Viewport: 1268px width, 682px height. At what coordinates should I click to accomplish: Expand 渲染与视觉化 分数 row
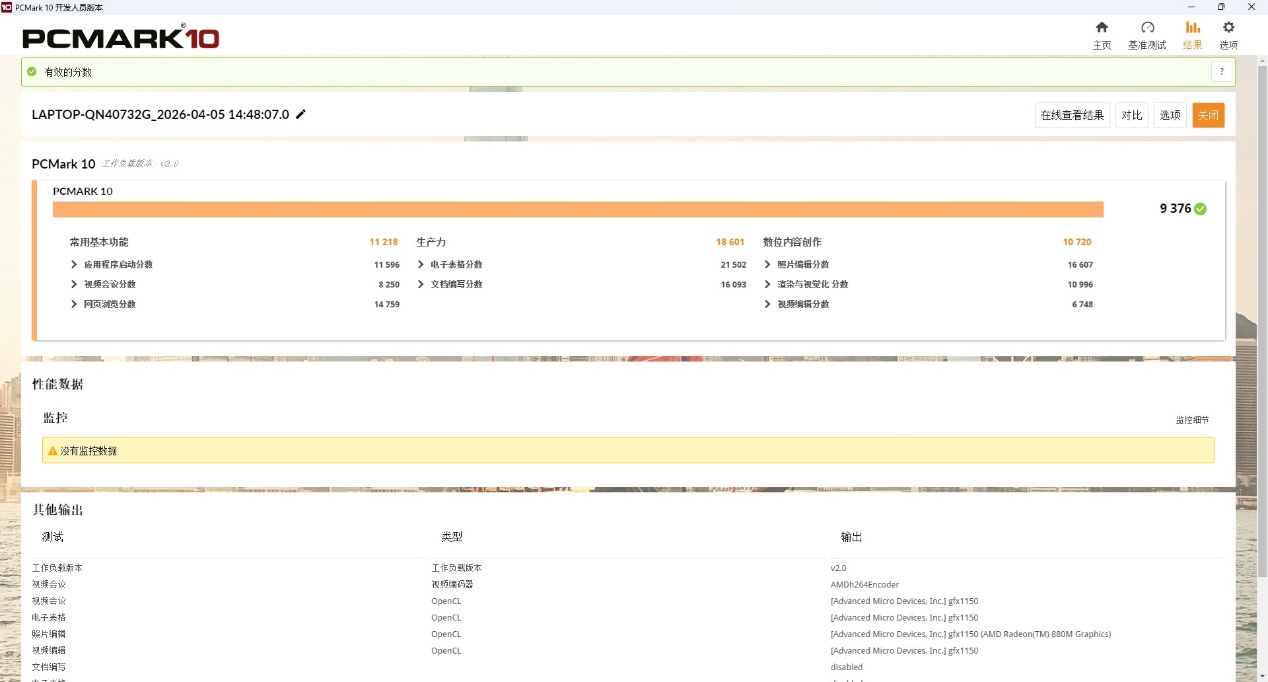tap(767, 284)
